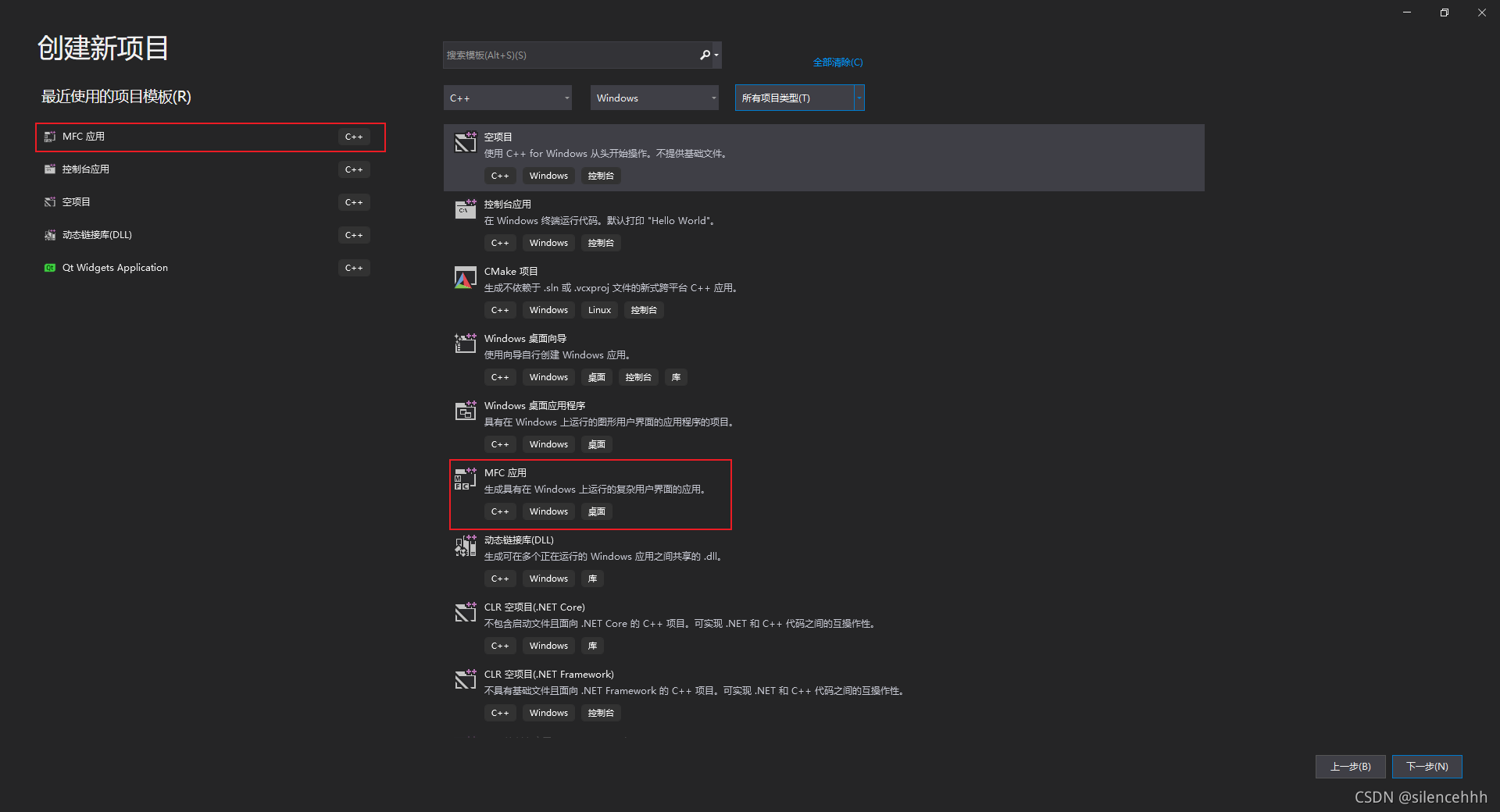Select the CLR 空项目(.NET Framework) title

pos(549,674)
